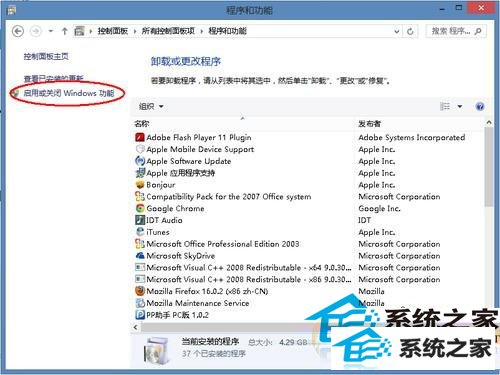Open 启用或关闭 Windows 功能 link
This screenshot has width=500, height=375.
point(69,93)
